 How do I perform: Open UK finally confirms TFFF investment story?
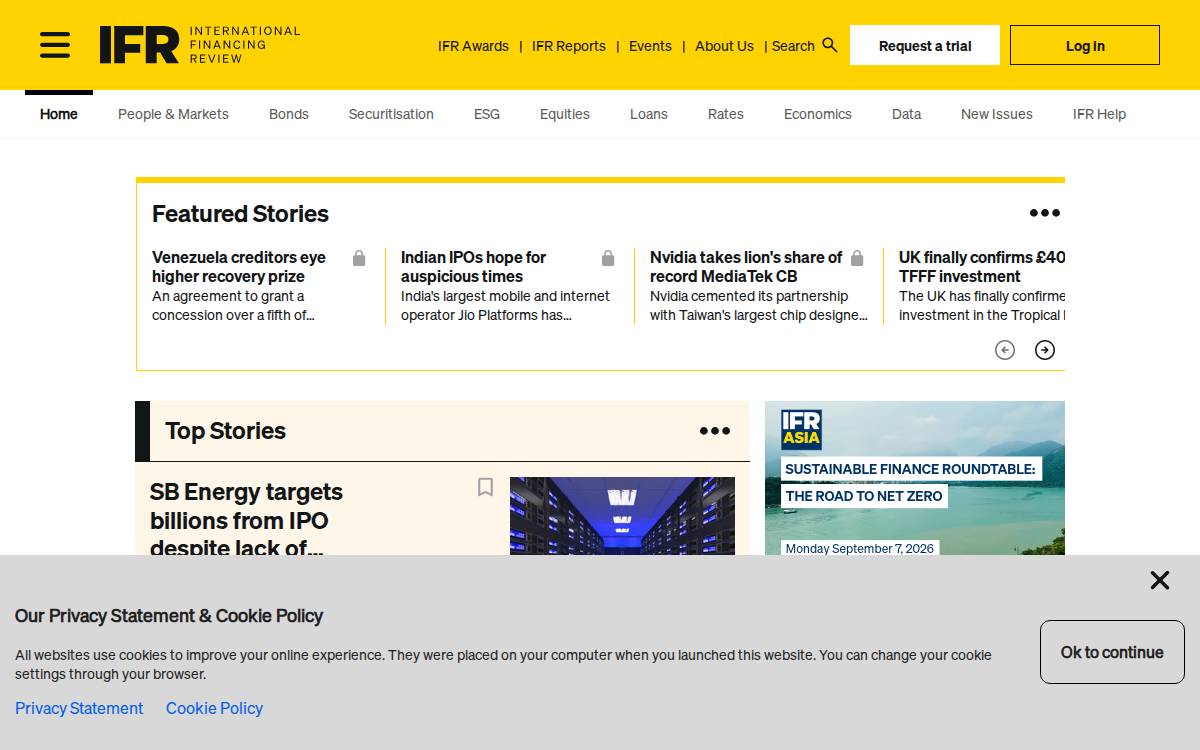tap(982, 267)
